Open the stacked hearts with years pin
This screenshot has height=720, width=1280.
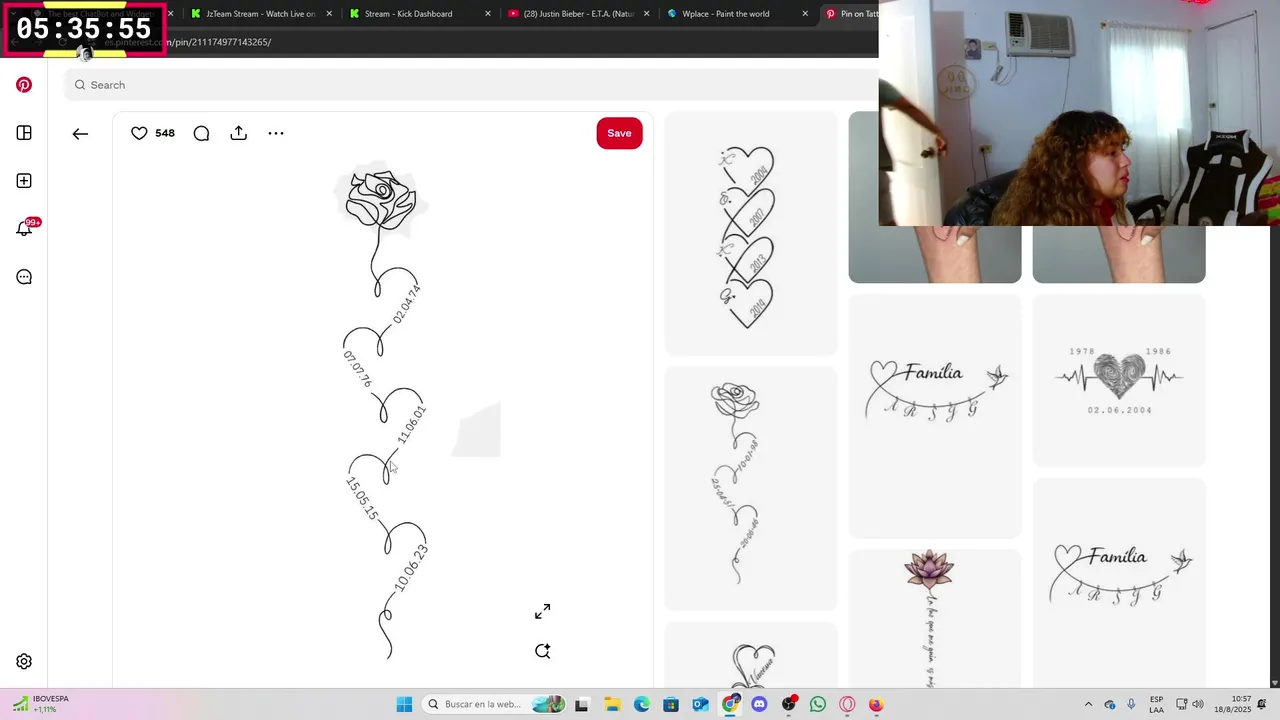[x=751, y=233]
